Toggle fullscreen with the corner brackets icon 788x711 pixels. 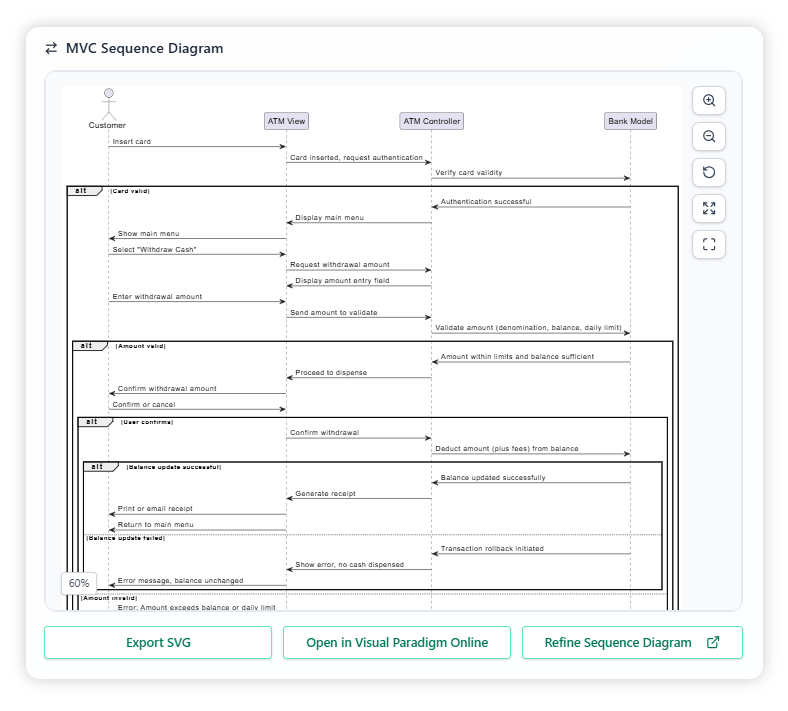pos(709,245)
